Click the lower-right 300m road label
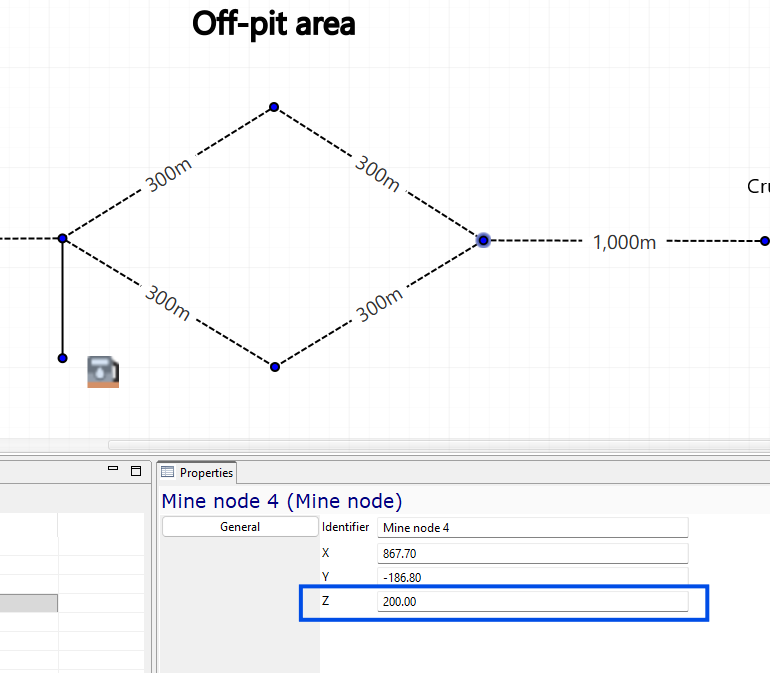This screenshot has height=673, width=770. pyautogui.click(x=379, y=305)
